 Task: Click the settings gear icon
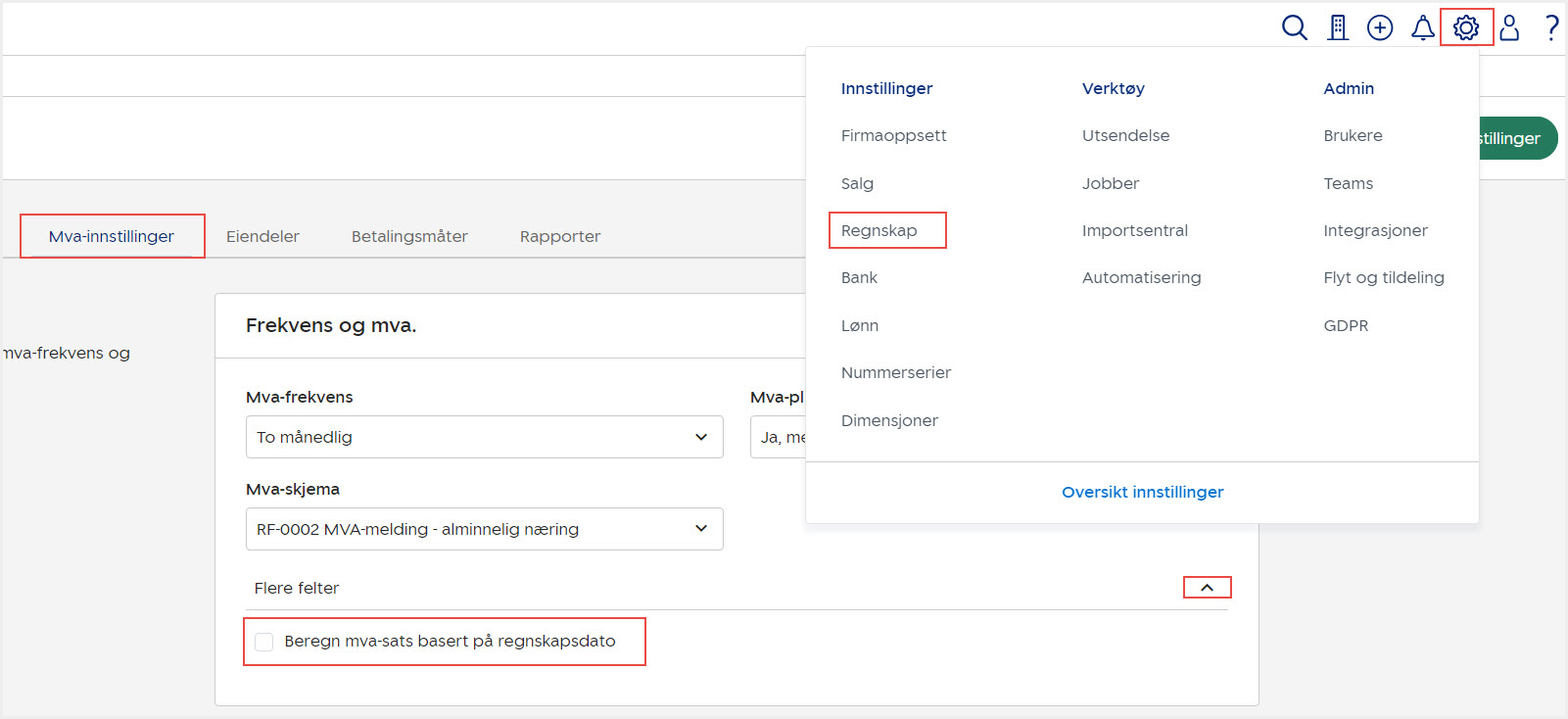pos(1466,27)
